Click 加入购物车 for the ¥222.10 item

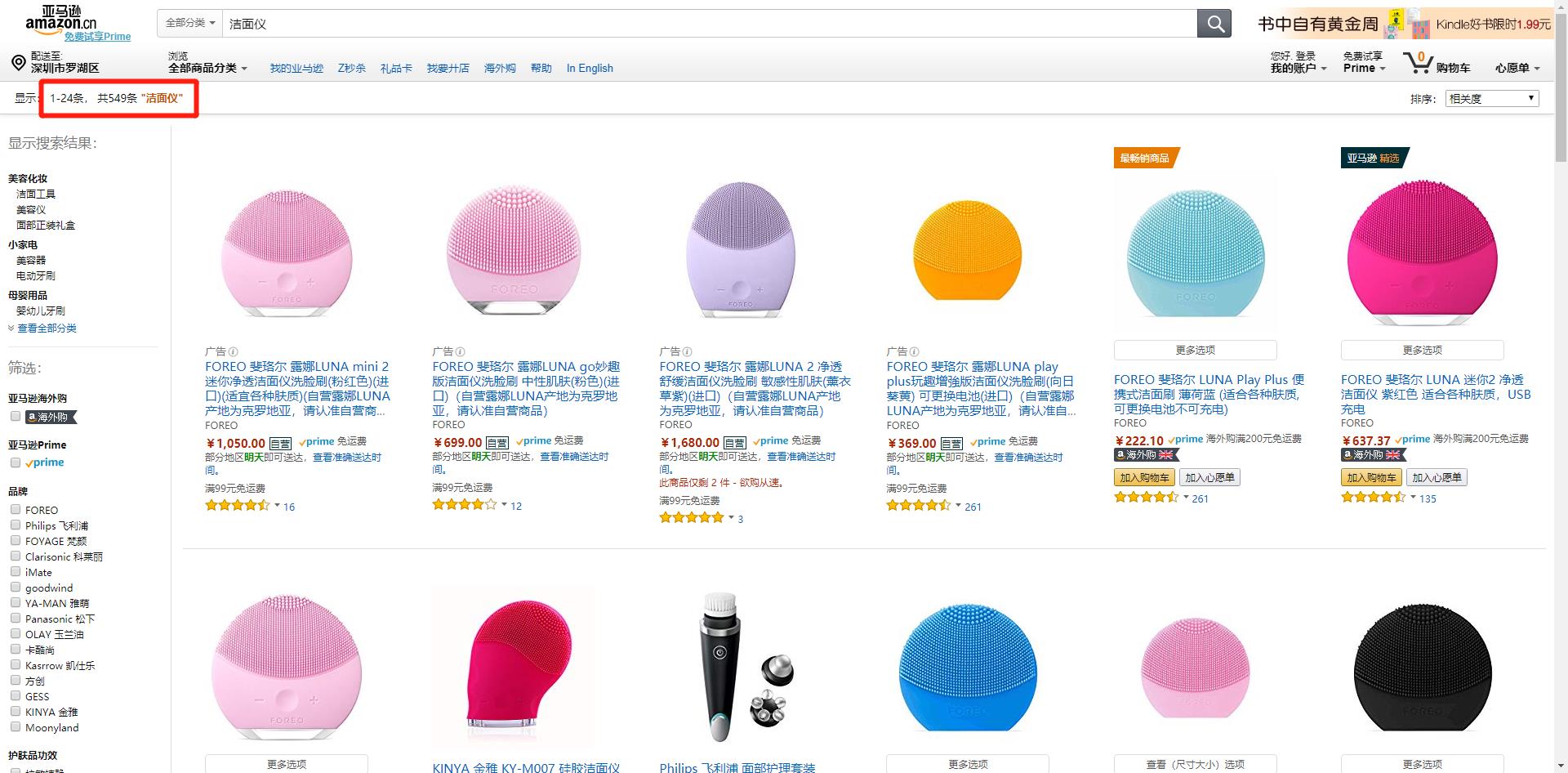(x=1144, y=477)
